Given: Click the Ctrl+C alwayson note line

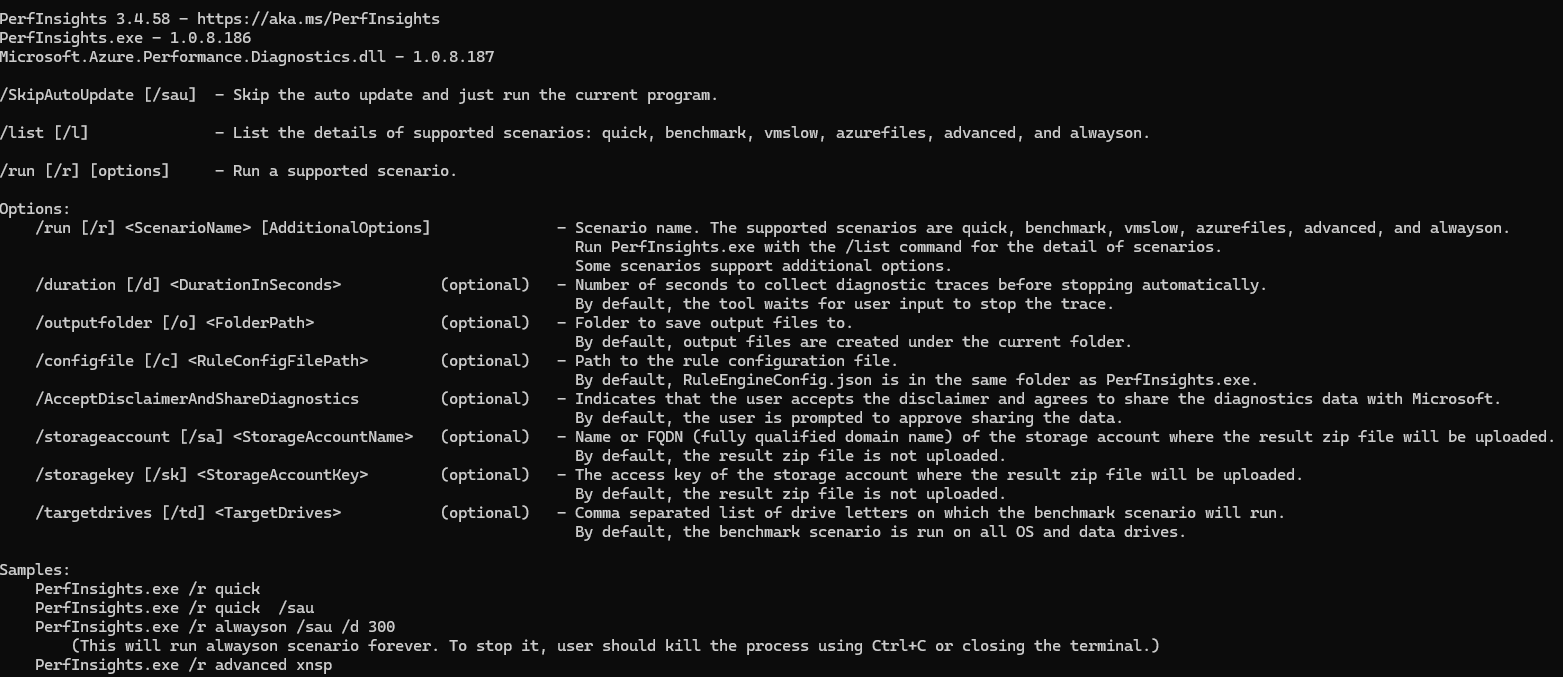Looking at the screenshot, I should coord(608,646).
